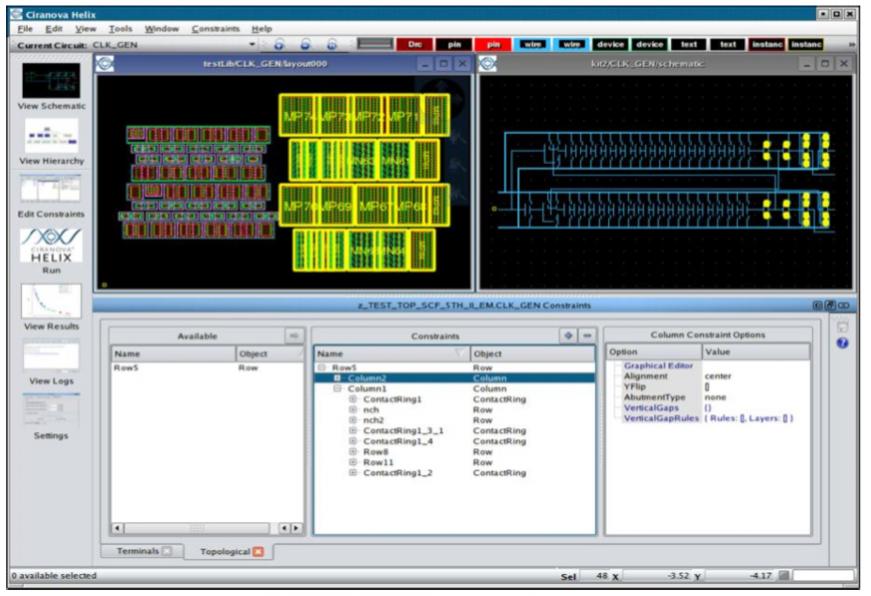The image size is (871, 596).
Task: Click the Alignment value 'center'
Action: tap(718, 376)
